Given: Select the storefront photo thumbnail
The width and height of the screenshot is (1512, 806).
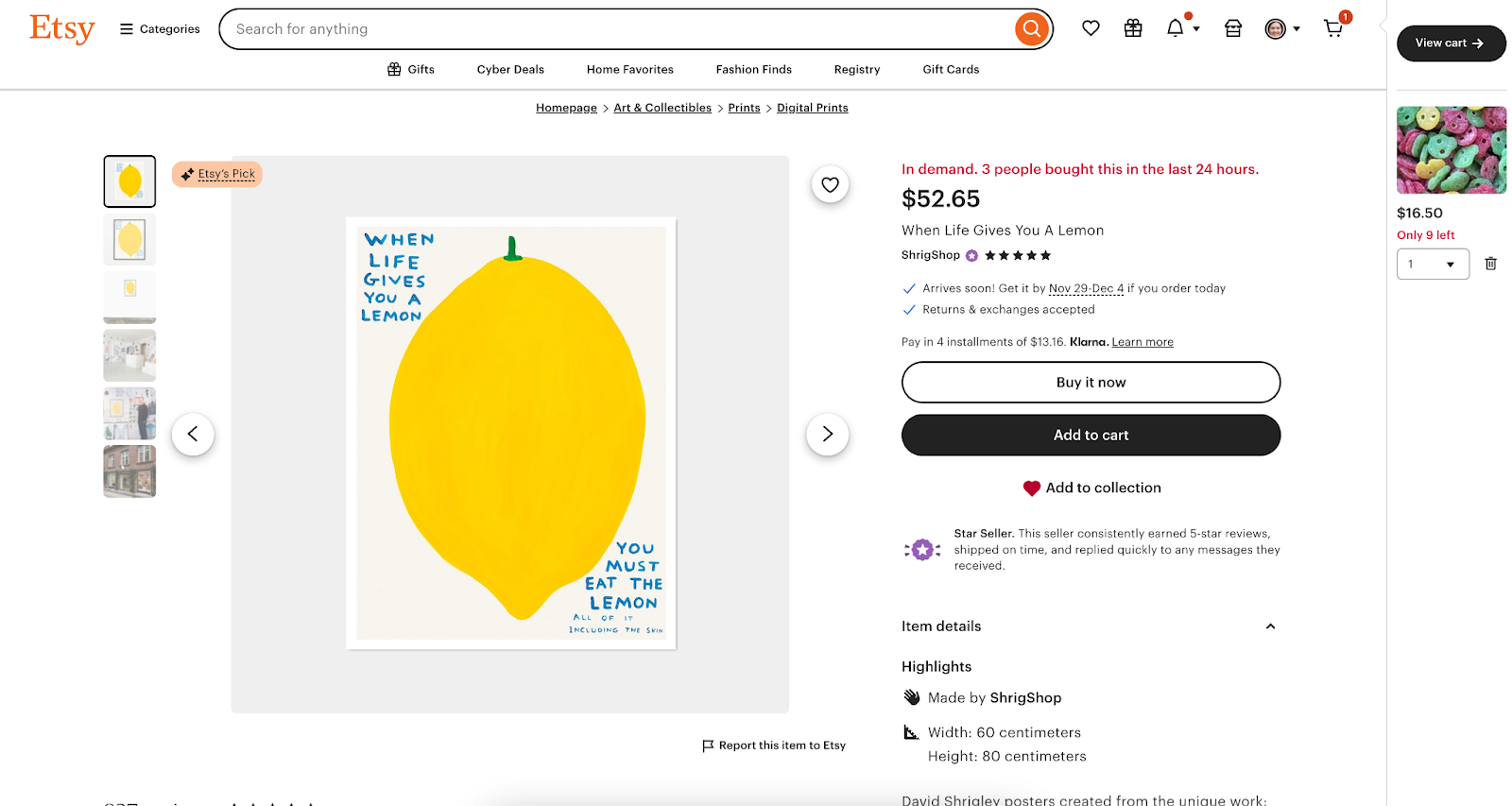Looking at the screenshot, I should tap(129, 472).
